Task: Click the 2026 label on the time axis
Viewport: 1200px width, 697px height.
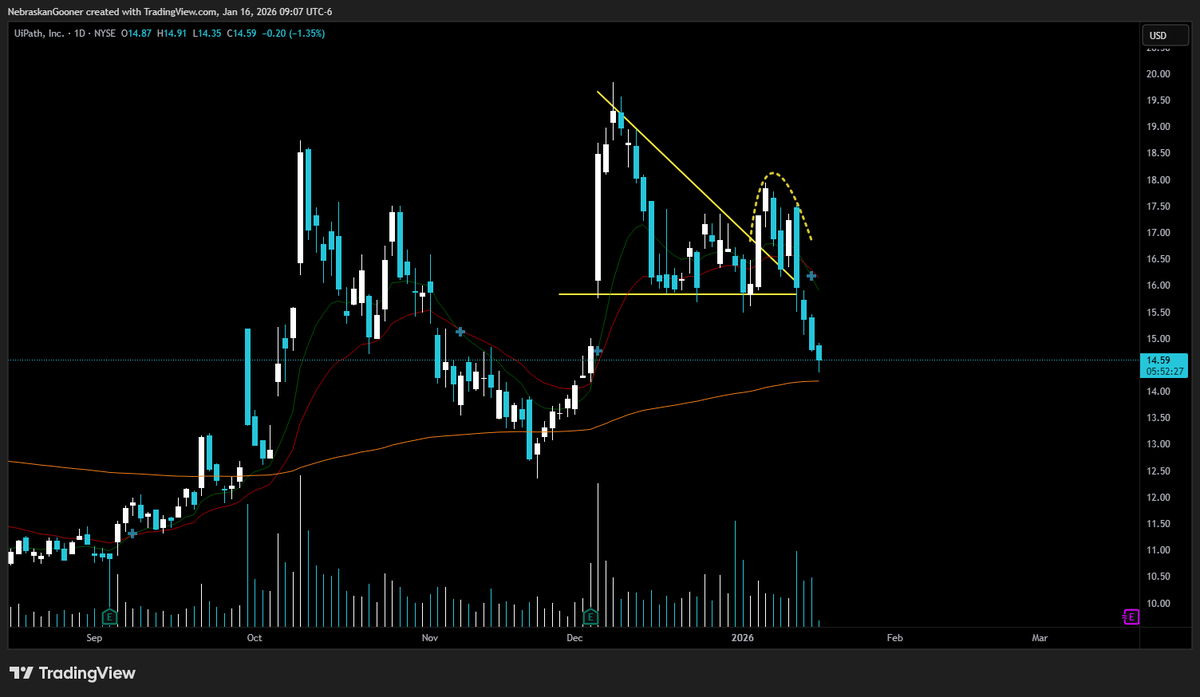Action: point(742,638)
